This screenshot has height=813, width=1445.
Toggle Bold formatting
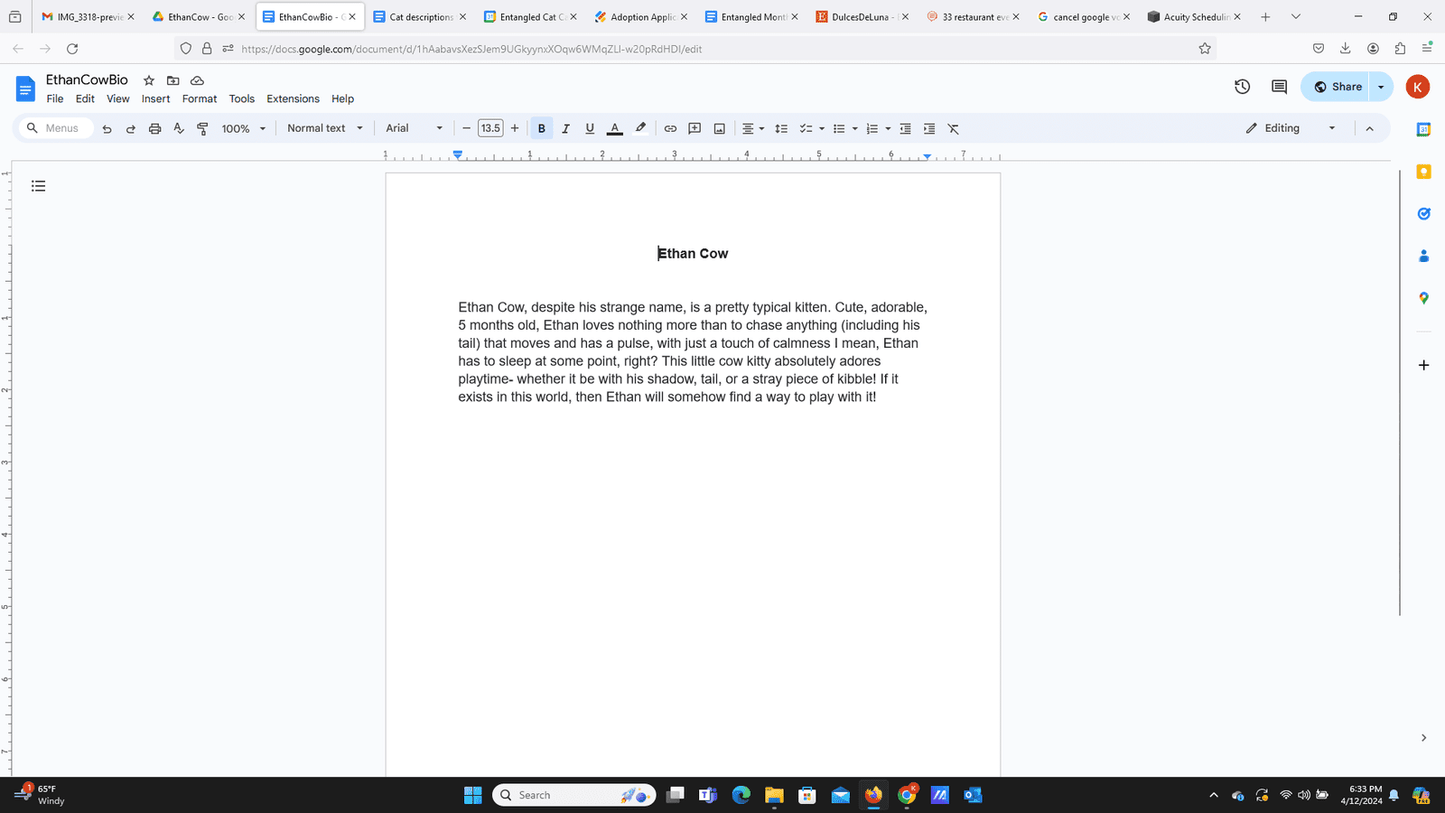tap(542, 129)
